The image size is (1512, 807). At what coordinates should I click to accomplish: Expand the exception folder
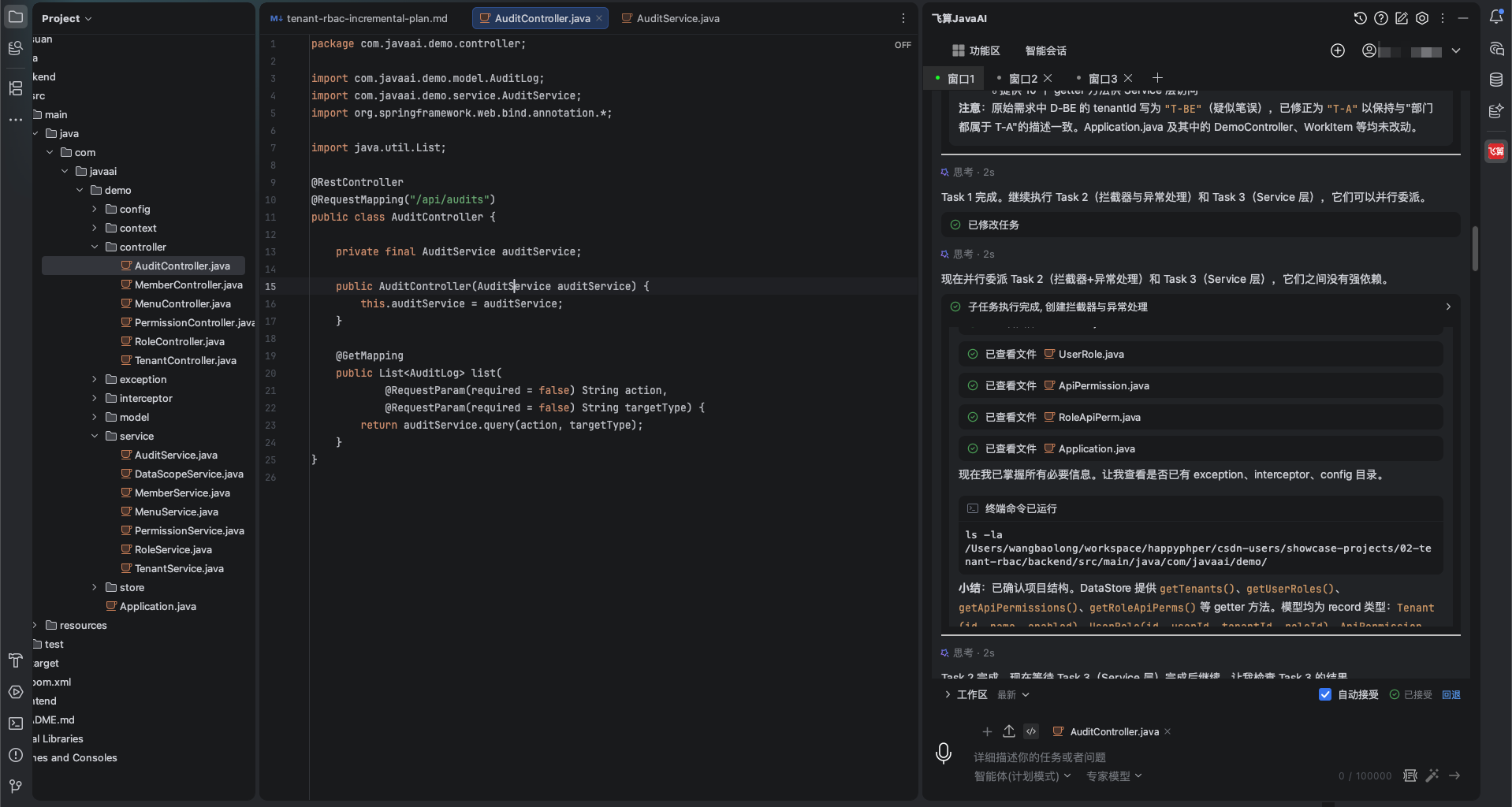(x=95, y=379)
